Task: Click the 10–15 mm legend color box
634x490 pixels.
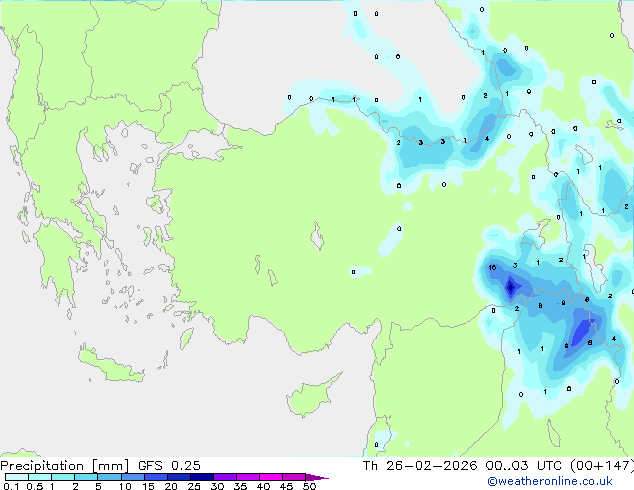Action: pyautogui.click(x=132, y=477)
